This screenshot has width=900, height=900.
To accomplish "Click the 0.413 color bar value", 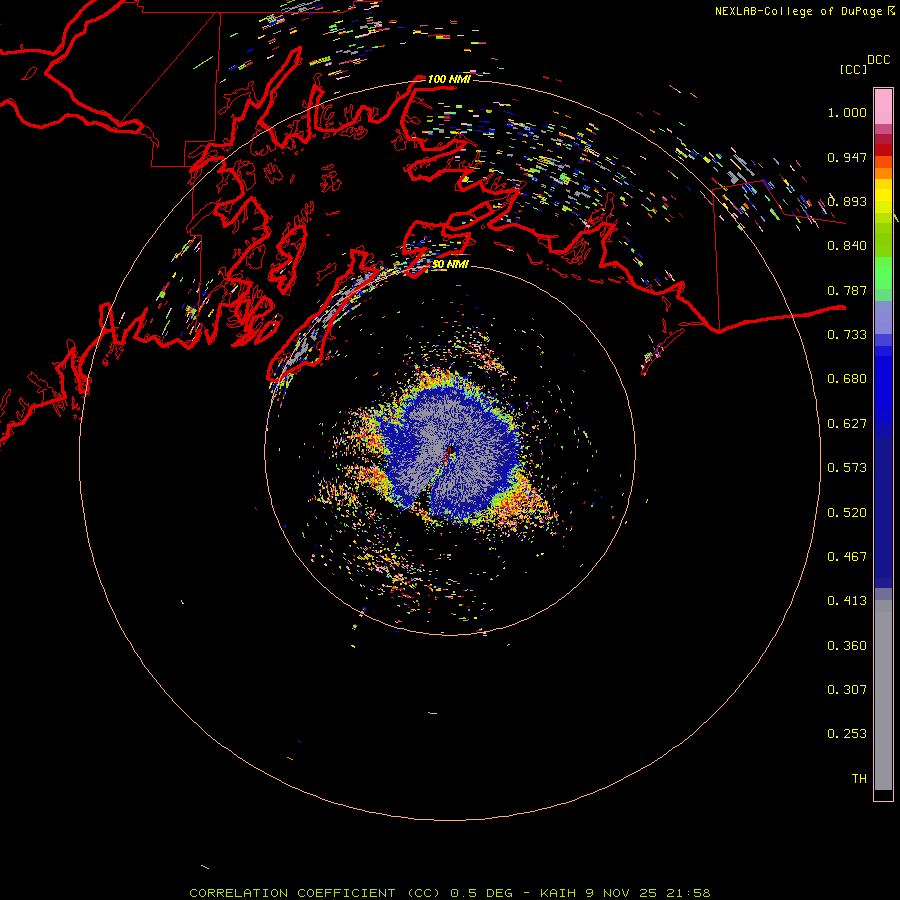I will click(x=847, y=601).
